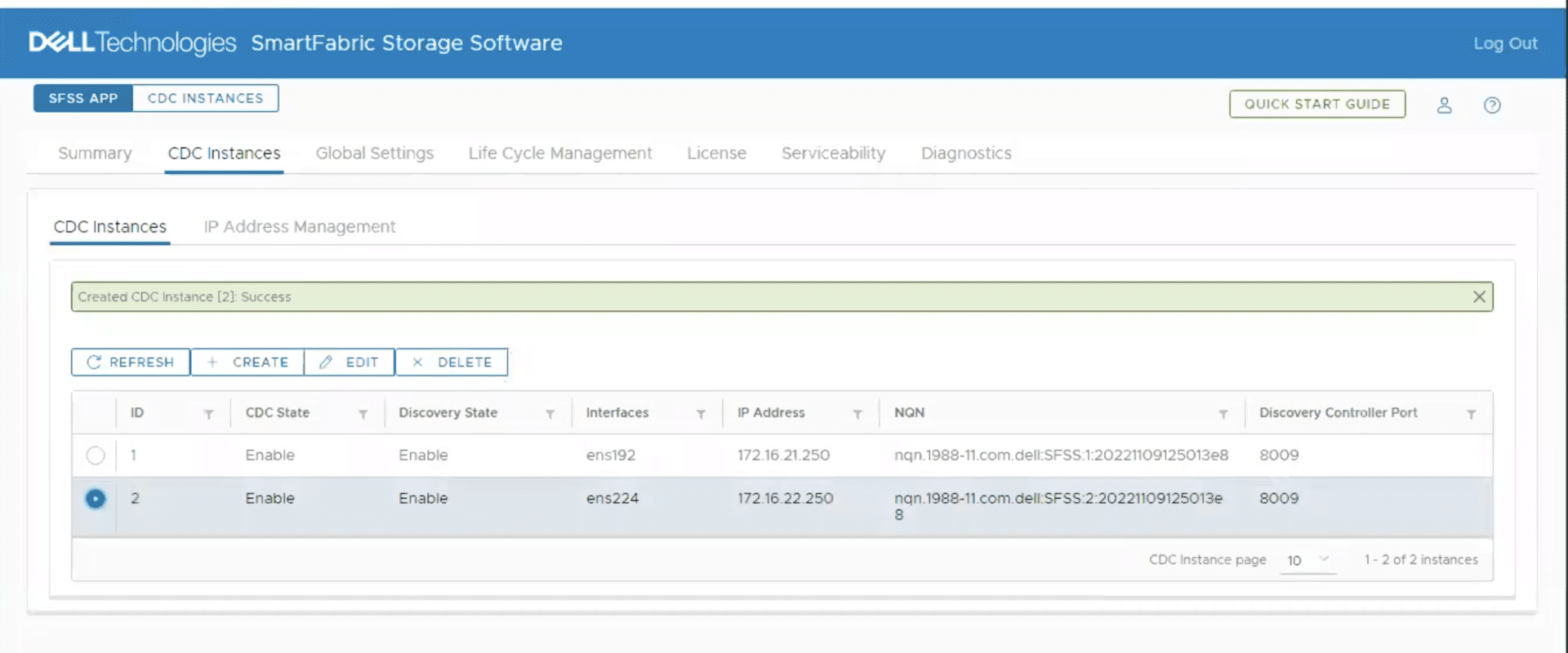Click port 8009 in row 2

[x=1279, y=499]
